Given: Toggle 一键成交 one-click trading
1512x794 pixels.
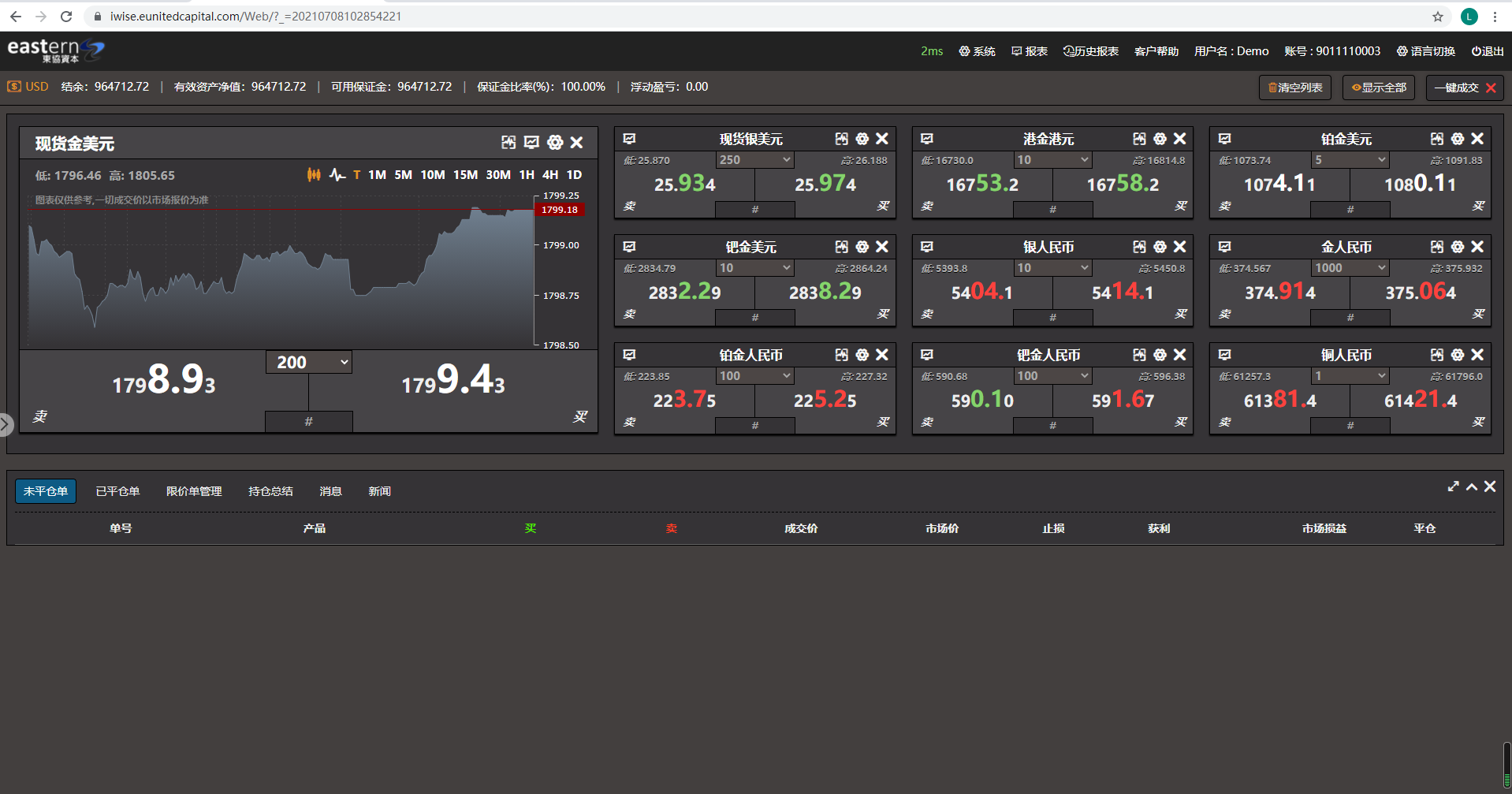Looking at the screenshot, I should pos(1464,88).
